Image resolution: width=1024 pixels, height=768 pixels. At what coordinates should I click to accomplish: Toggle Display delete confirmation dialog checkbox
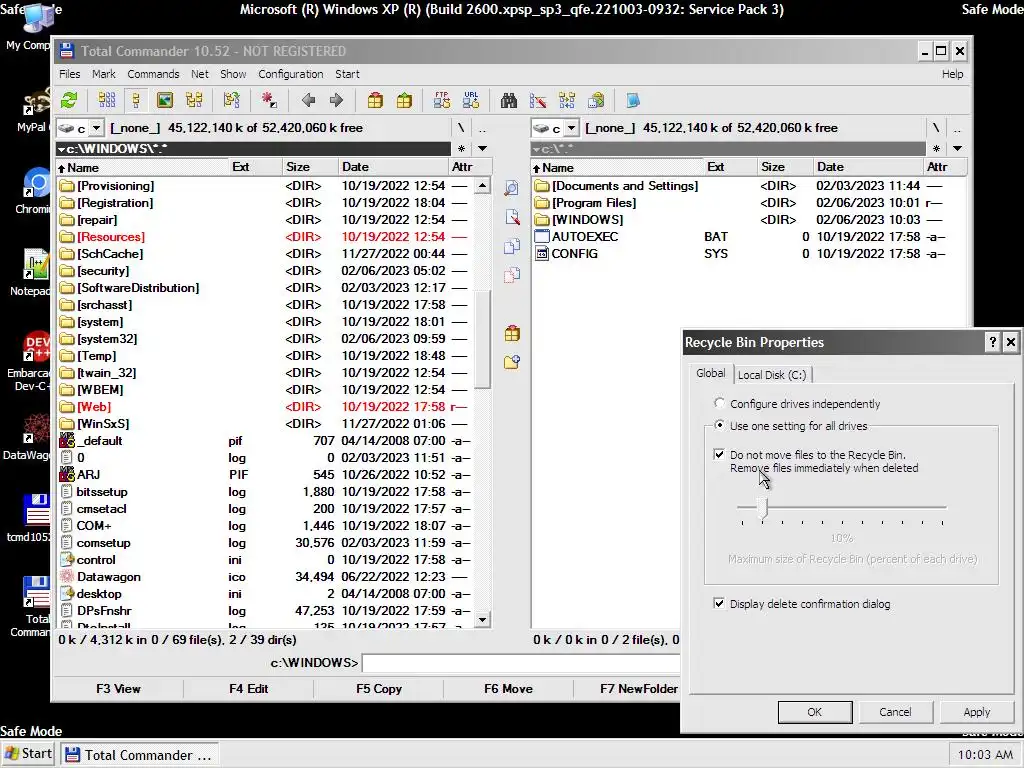point(719,603)
